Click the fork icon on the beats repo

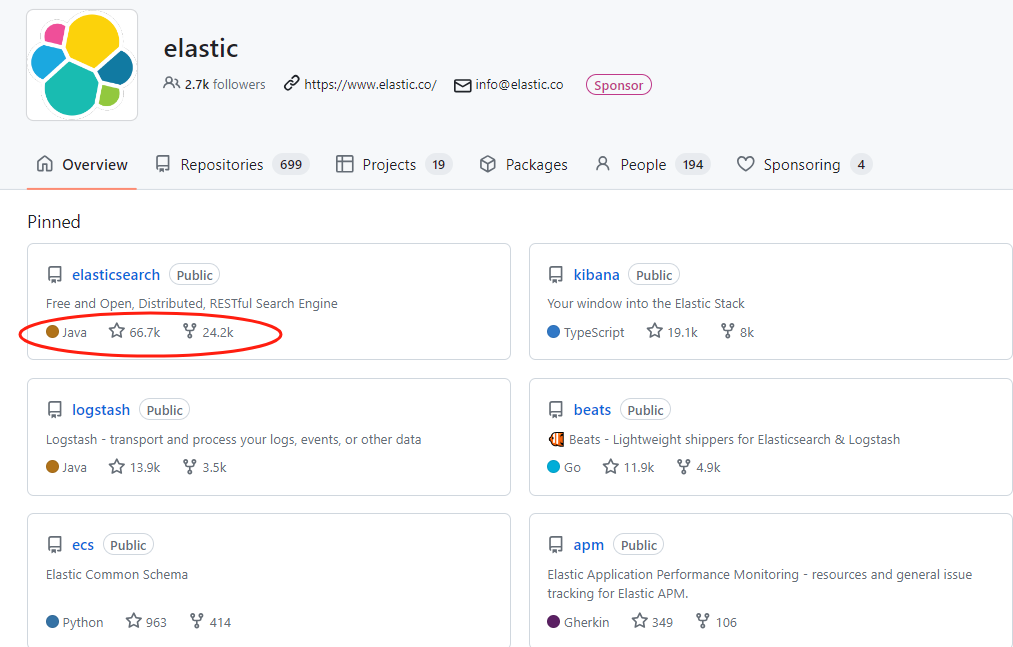(685, 466)
